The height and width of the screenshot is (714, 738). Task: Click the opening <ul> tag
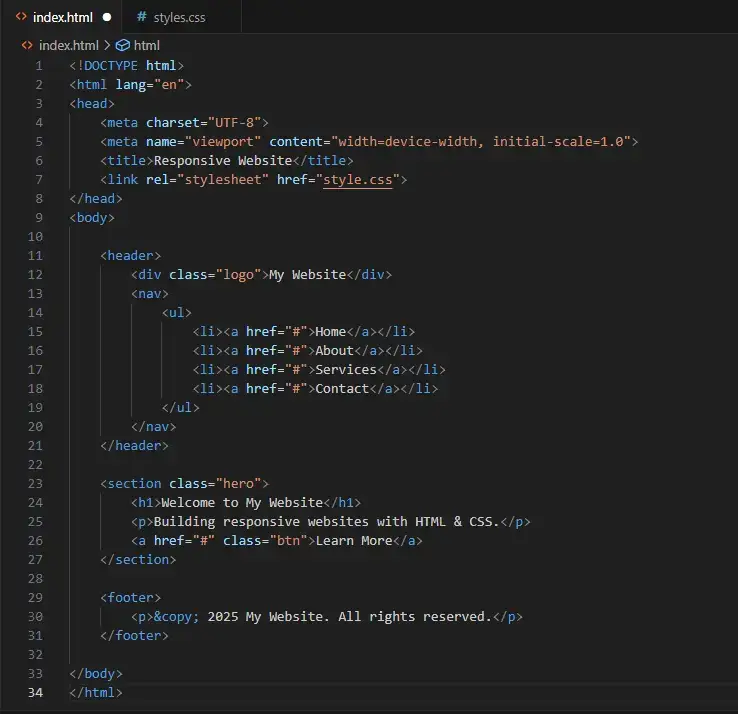[176, 313]
